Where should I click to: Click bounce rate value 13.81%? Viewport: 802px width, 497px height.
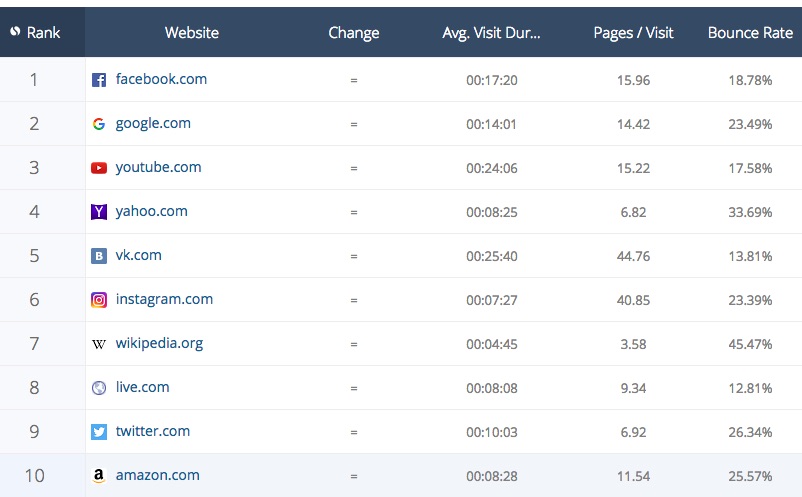click(x=750, y=256)
